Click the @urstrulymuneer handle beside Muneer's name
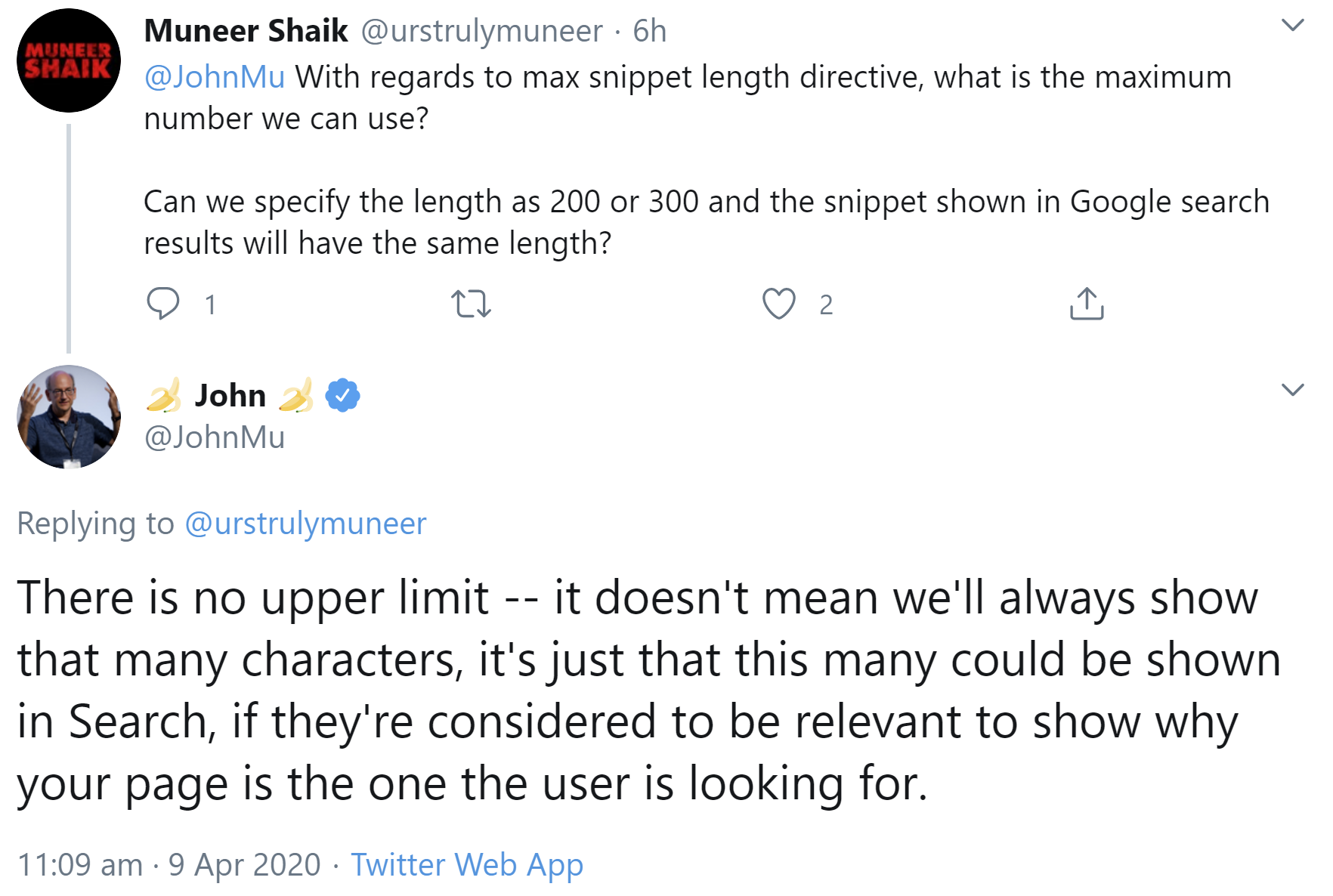1333x896 pixels. click(481, 31)
